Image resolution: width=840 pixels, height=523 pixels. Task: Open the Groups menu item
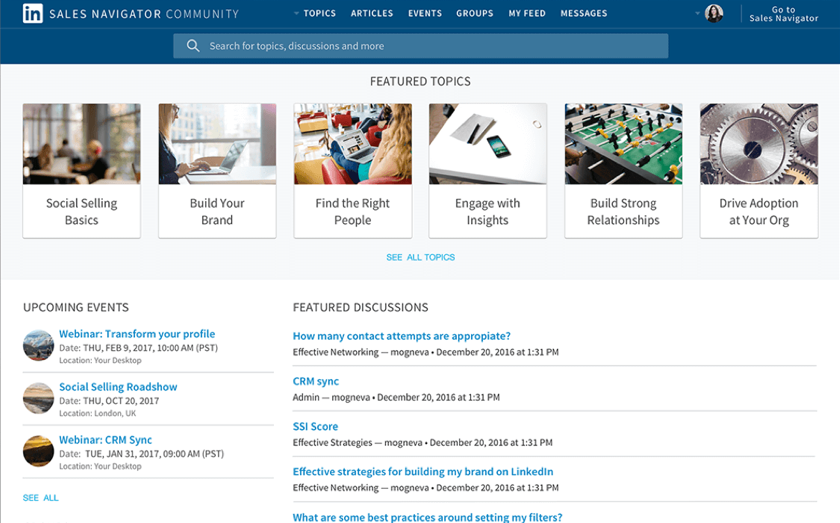pyautogui.click(x=475, y=13)
